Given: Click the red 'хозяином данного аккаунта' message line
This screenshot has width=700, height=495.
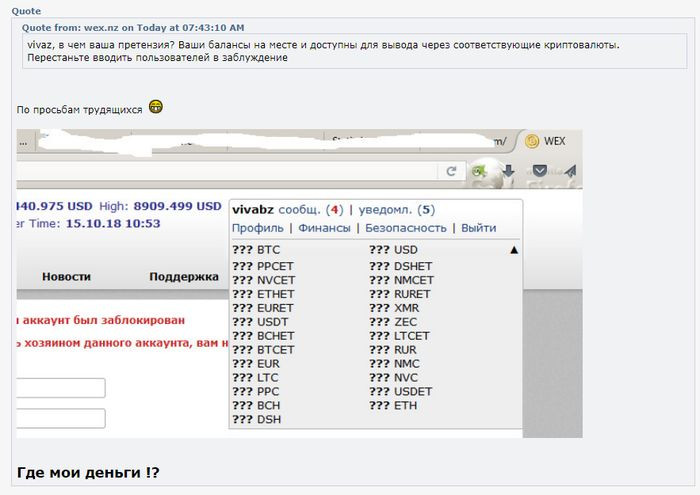Looking at the screenshot, I should coord(123,343).
